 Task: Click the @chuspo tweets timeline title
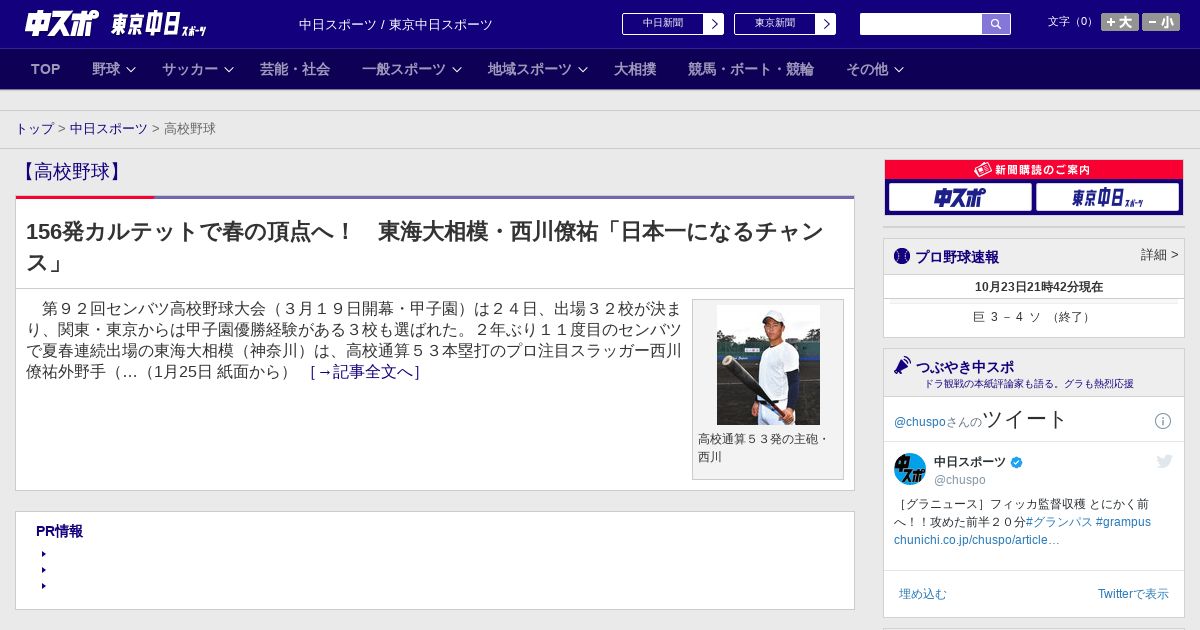[x=981, y=420]
